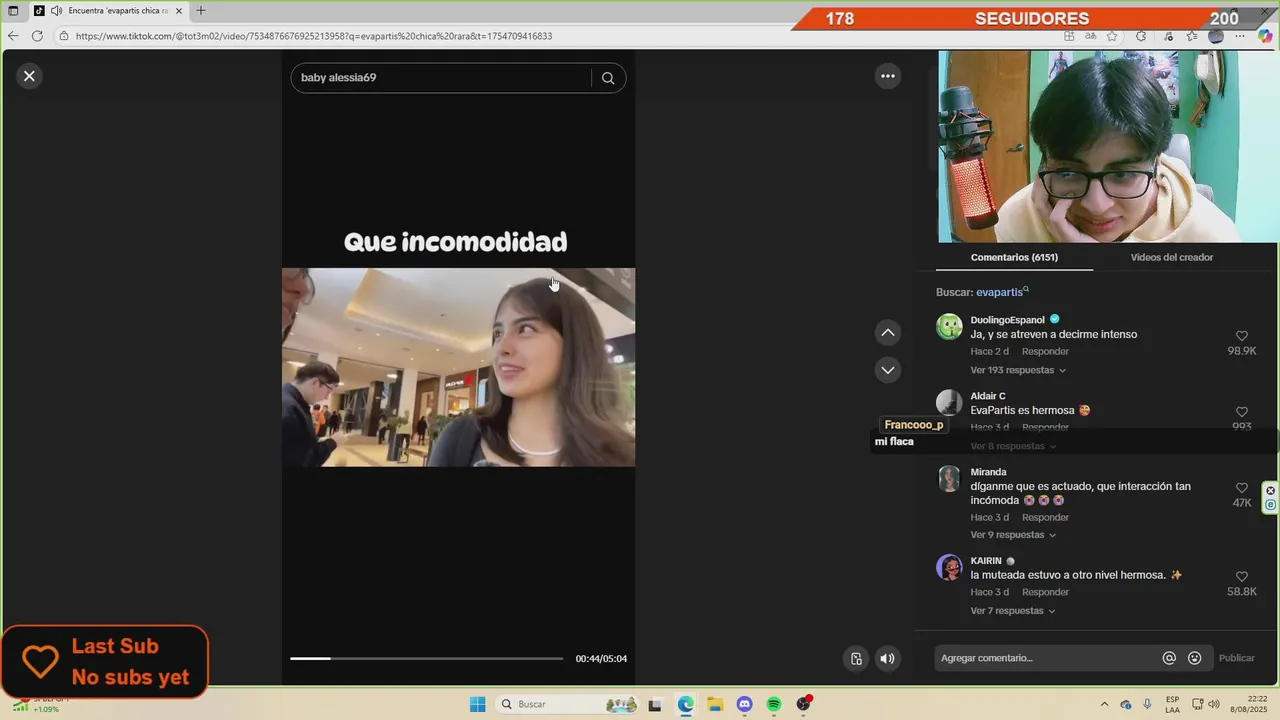Open OBS Studio from taskbar
This screenshot has height=720, width=1280.
point(803,704)
